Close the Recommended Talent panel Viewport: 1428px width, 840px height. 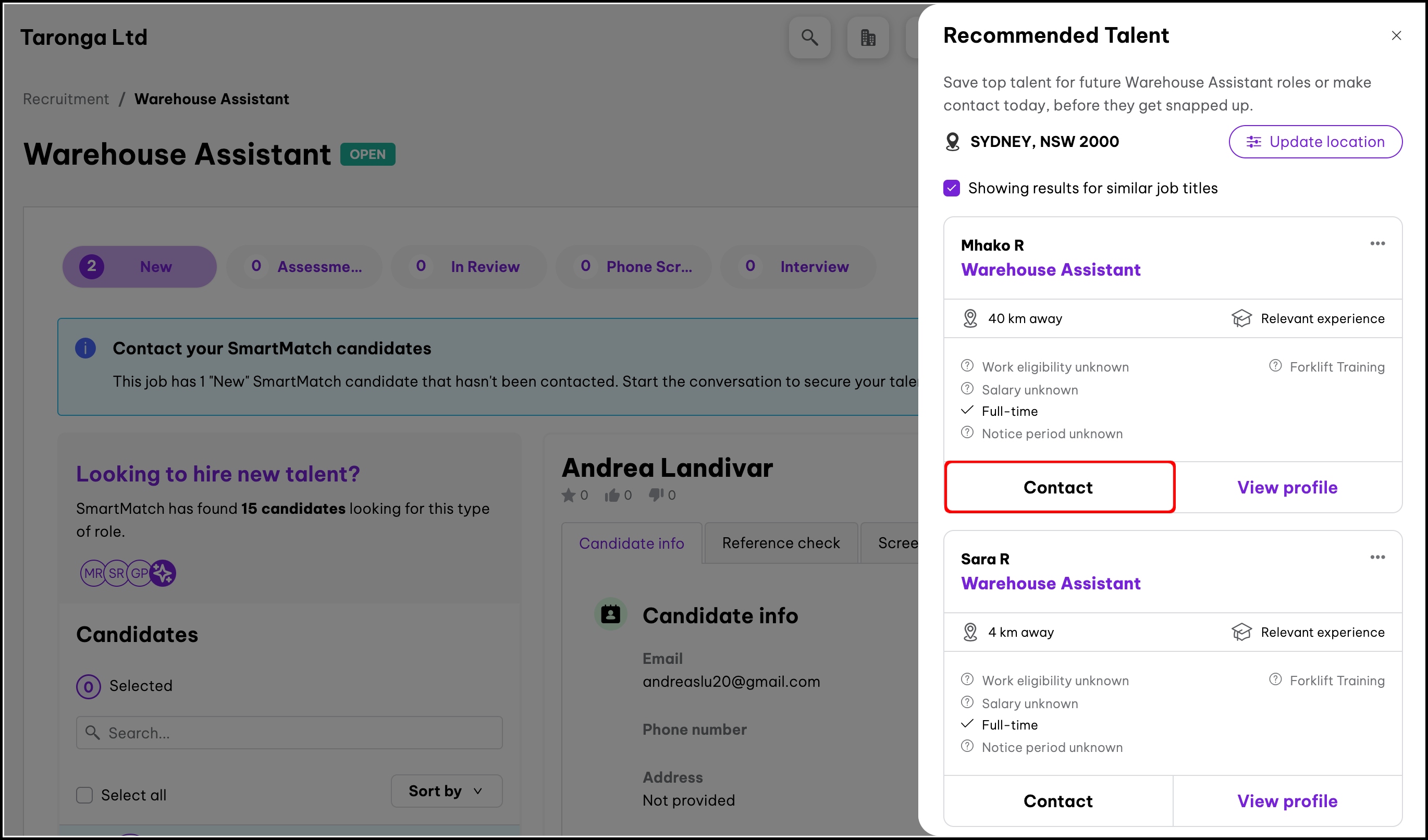1396,35
